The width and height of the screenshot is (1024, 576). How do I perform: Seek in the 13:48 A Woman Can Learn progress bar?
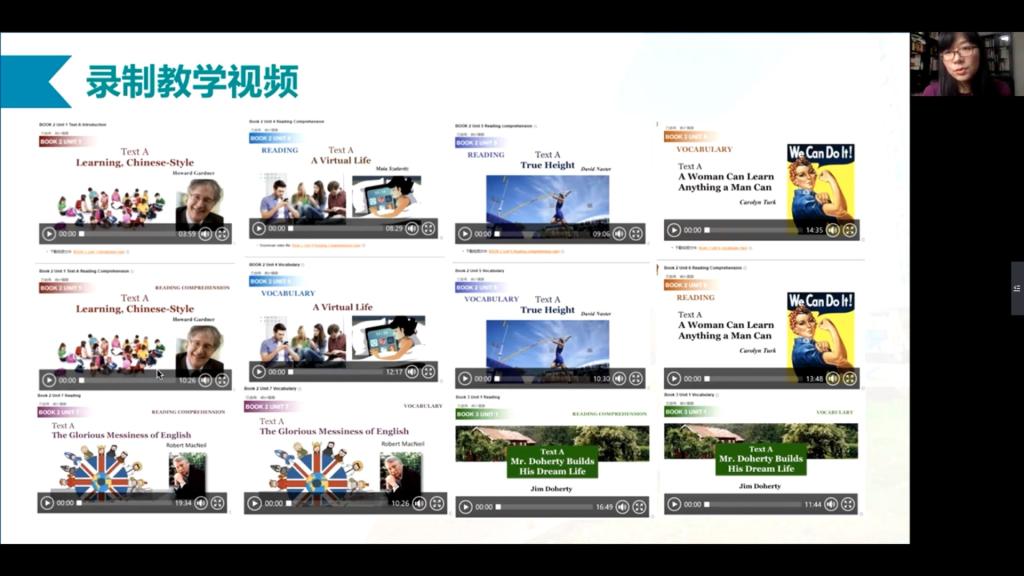tap(754, 379)
